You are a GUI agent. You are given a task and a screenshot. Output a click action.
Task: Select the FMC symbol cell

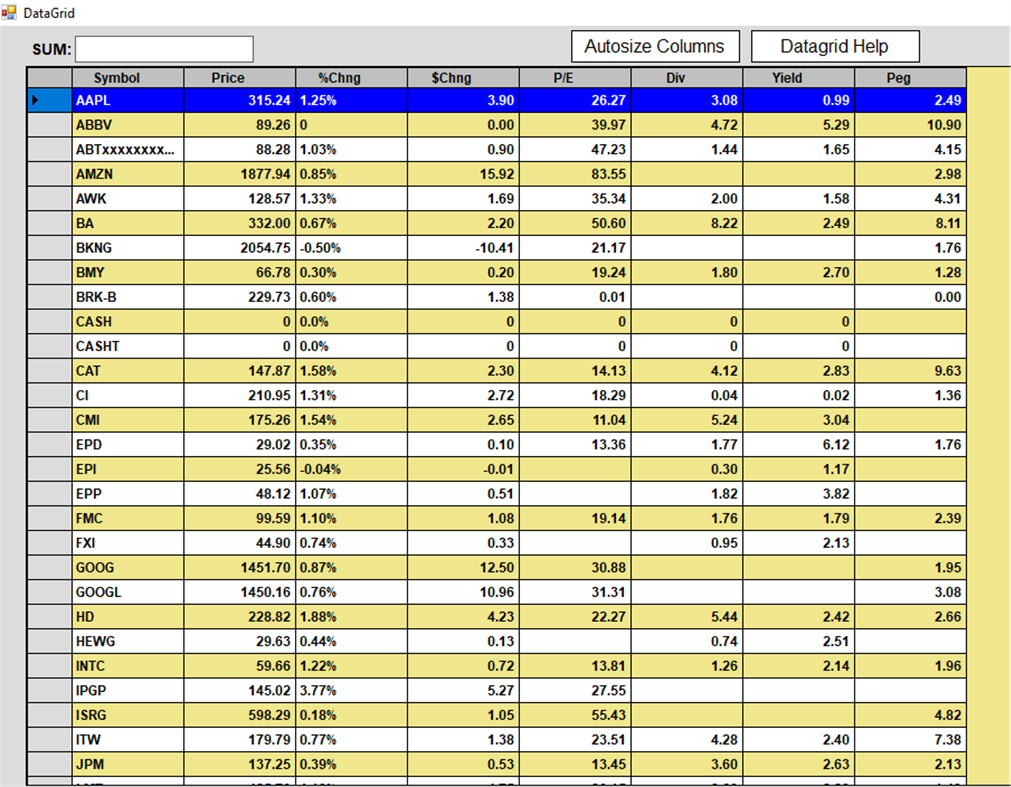click(128, 518)
